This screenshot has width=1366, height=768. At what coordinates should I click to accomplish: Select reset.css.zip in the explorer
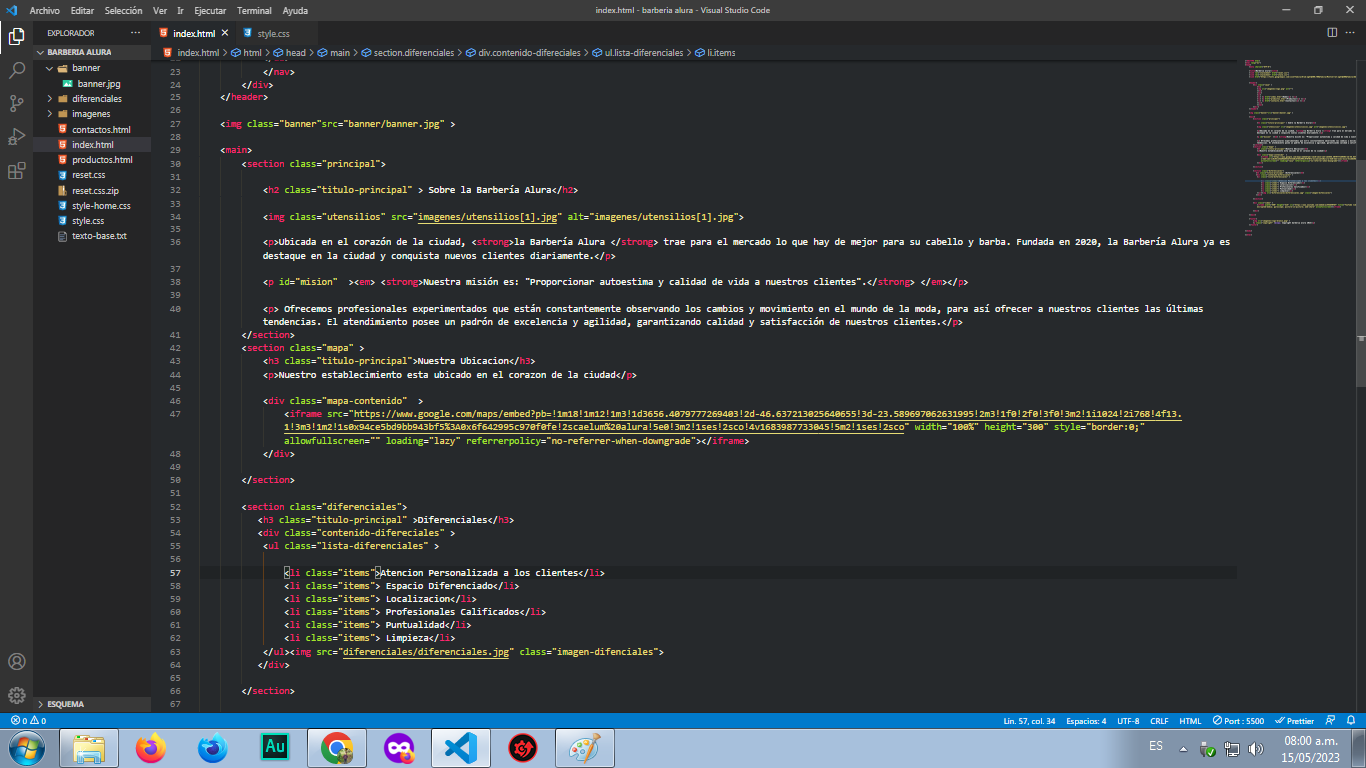tap(92, 190)
